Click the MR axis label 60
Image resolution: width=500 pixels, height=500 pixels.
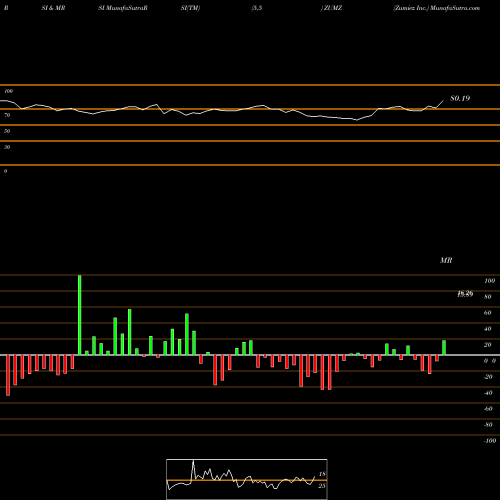click(488, 313)
